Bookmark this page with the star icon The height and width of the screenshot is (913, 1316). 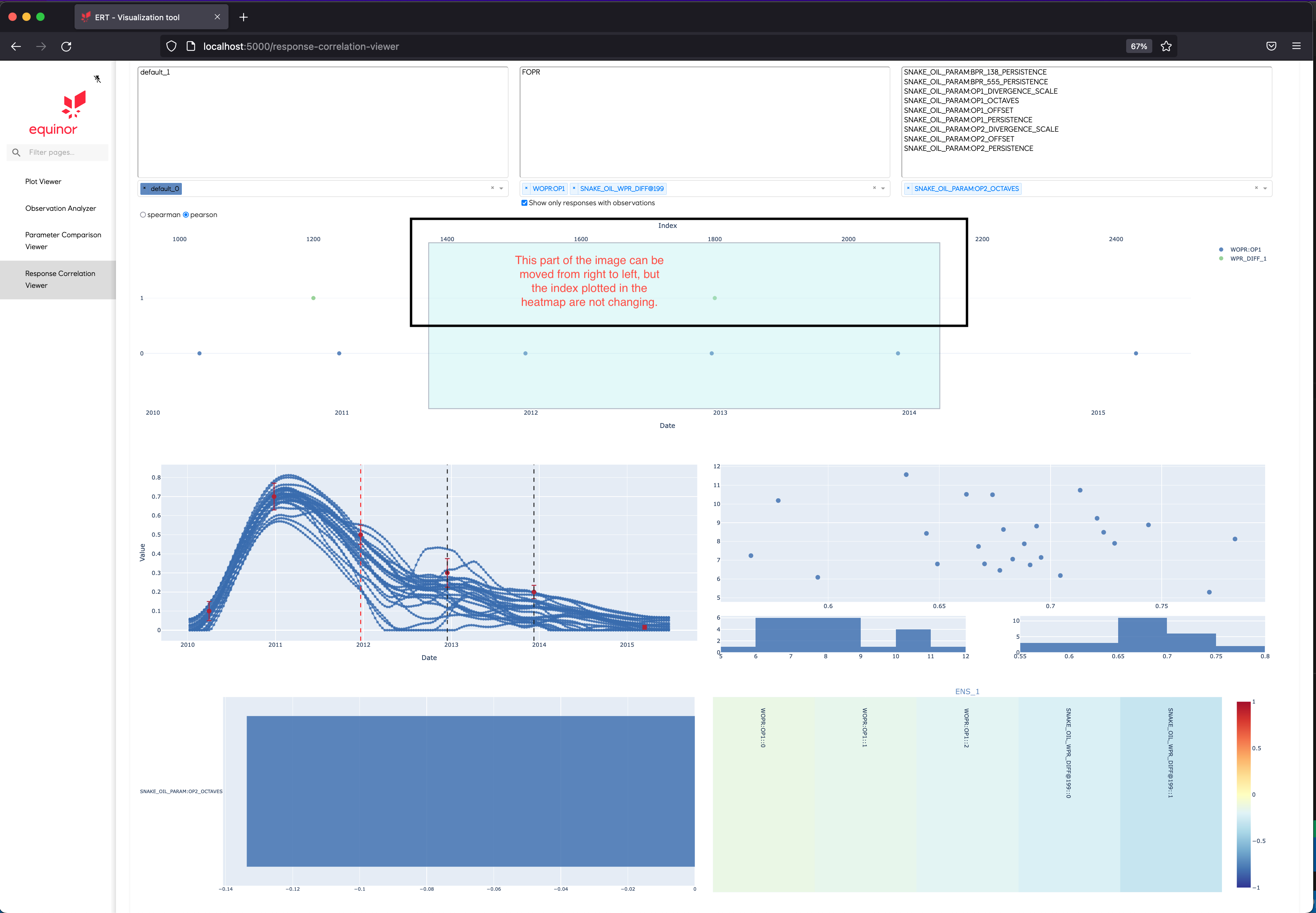click(x=1166, y=46)
